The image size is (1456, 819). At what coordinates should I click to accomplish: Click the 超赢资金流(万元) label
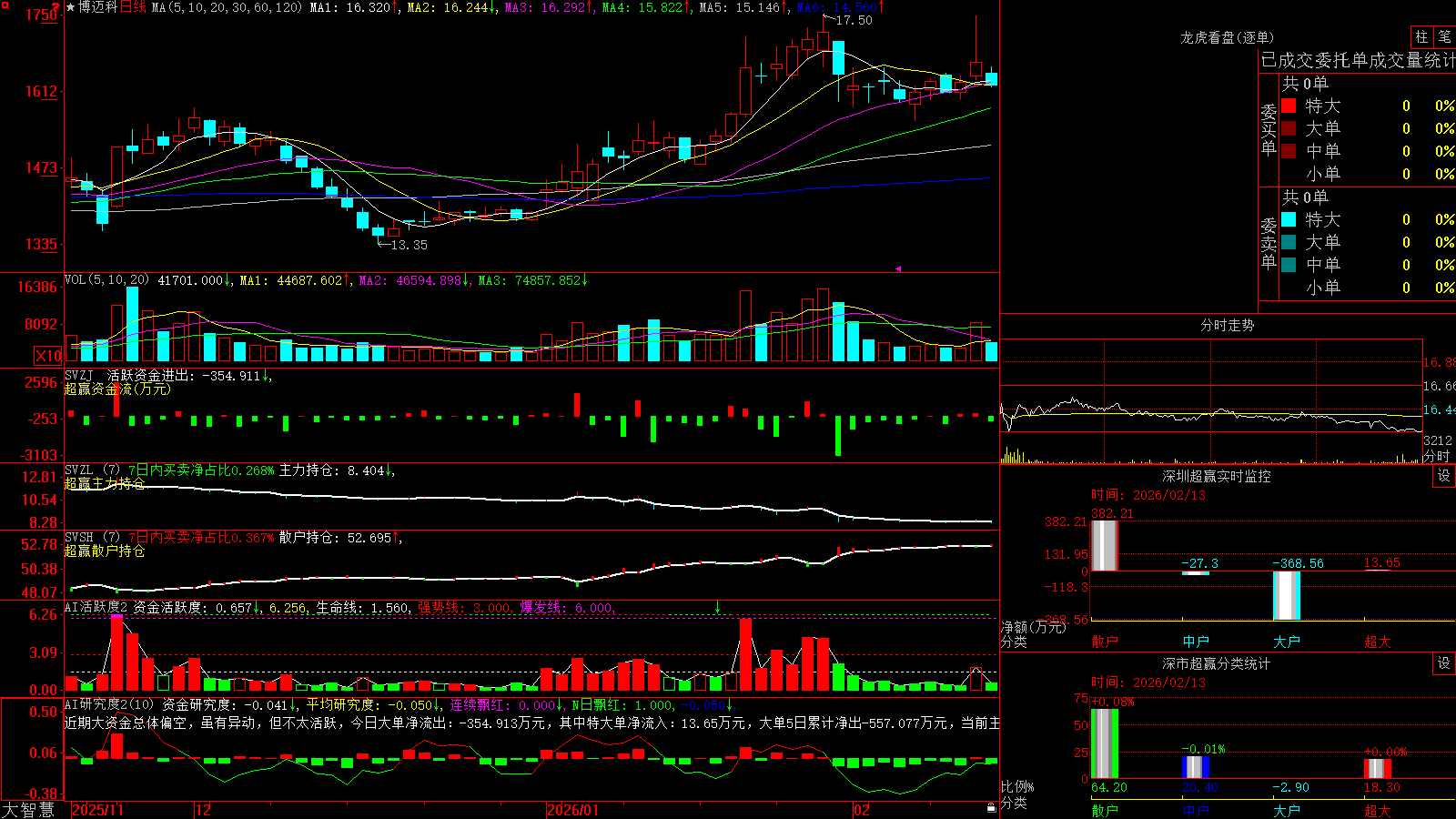click(117, 389)
